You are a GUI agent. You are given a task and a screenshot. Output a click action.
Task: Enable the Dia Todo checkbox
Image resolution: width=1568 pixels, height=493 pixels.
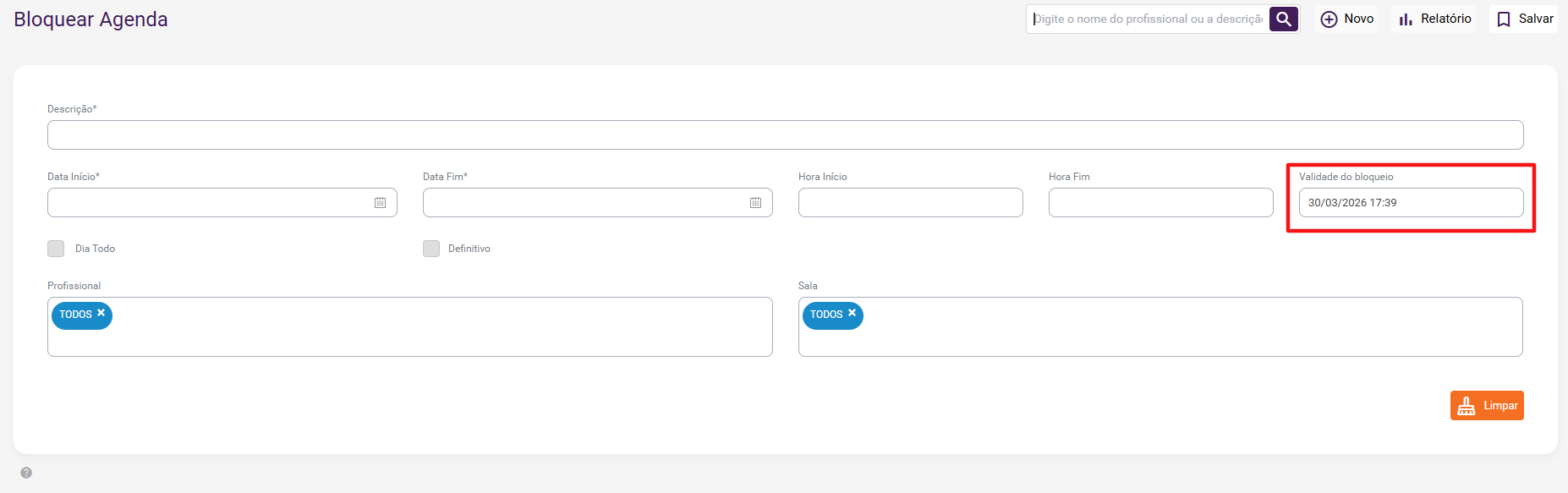(x=56, y=249)
